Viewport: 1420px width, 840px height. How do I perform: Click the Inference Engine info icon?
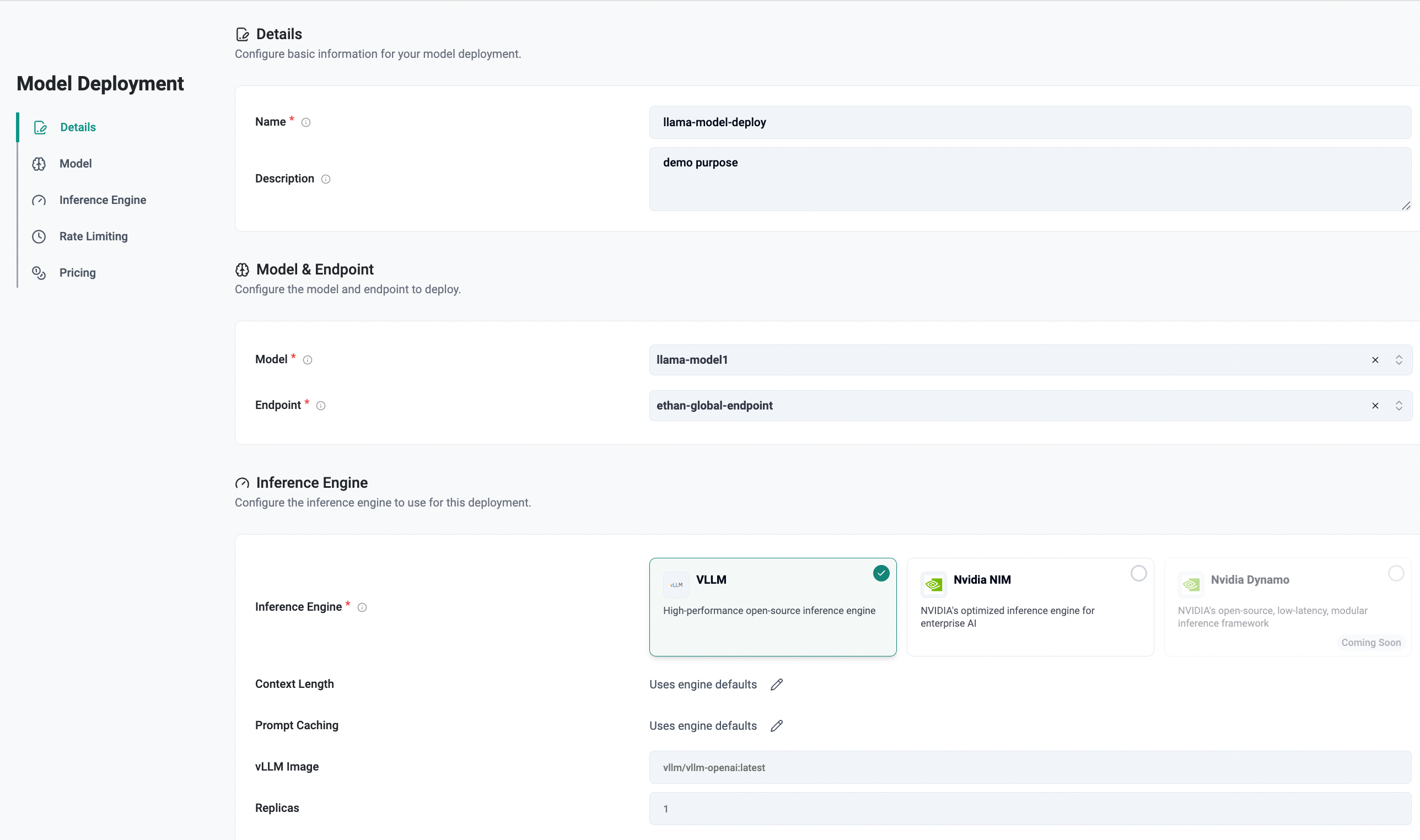tap(362, 607)
